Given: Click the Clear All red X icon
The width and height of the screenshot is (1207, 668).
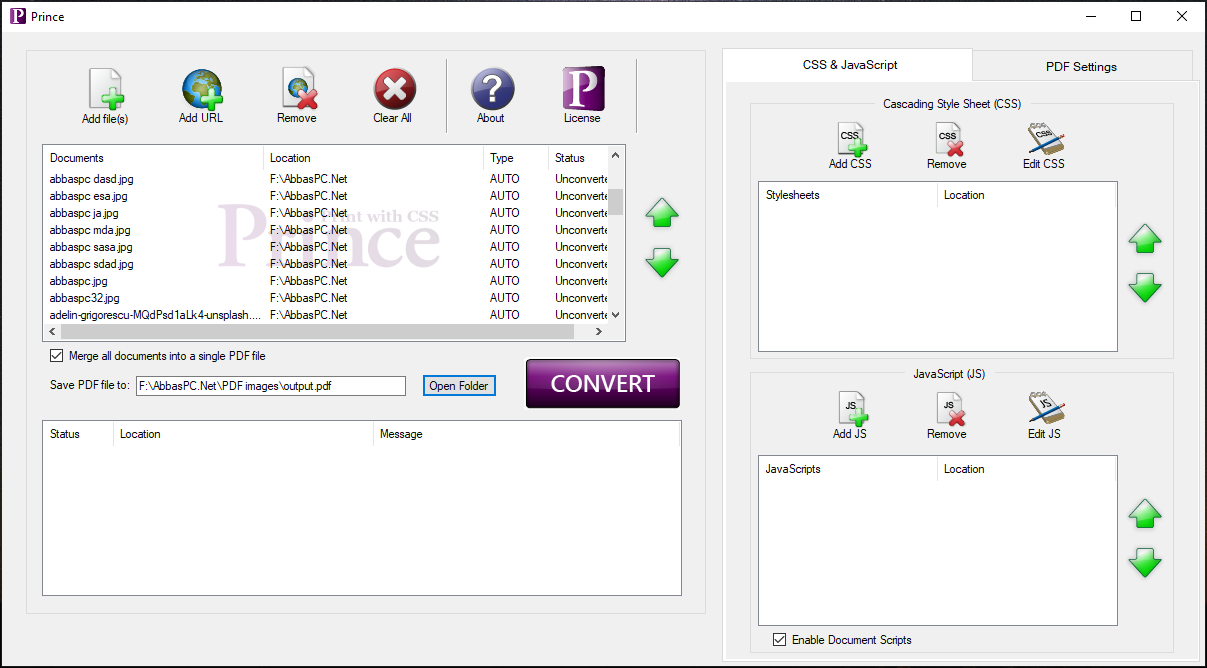Looking at the screenshot, I should tap(394, 89).
